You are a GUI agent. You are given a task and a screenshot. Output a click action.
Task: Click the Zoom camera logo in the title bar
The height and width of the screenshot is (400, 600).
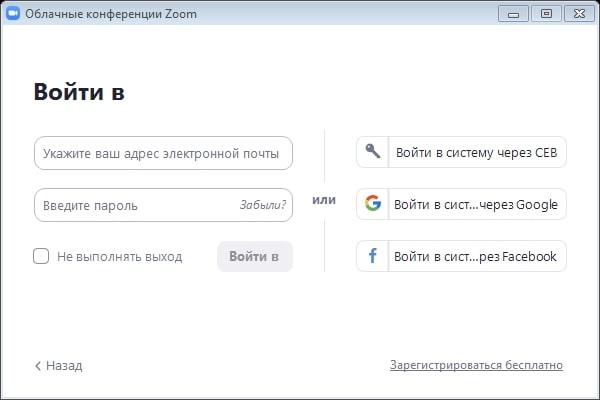[13, 14]
